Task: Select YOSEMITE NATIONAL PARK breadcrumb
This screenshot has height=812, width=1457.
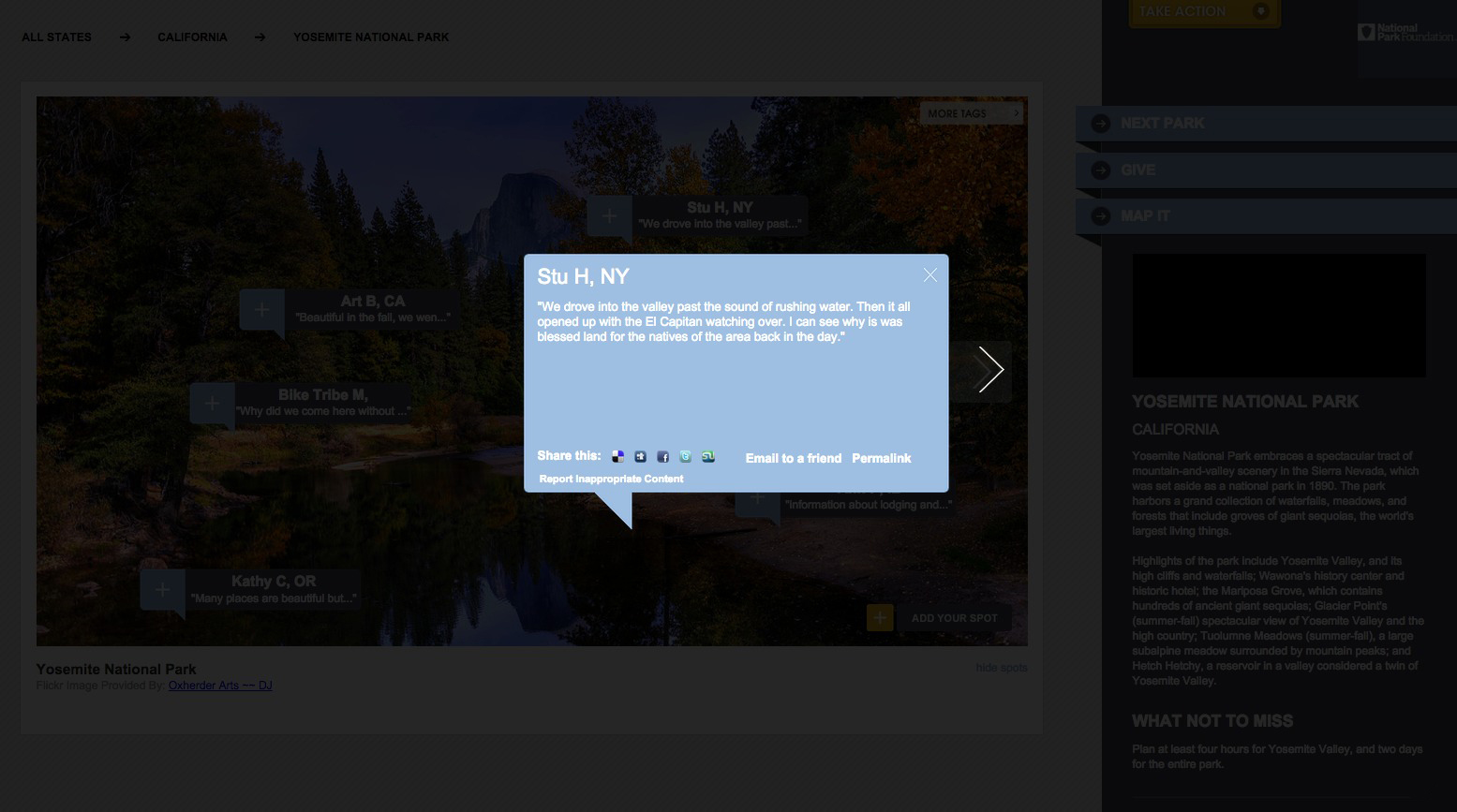Action: click(371, 37)
